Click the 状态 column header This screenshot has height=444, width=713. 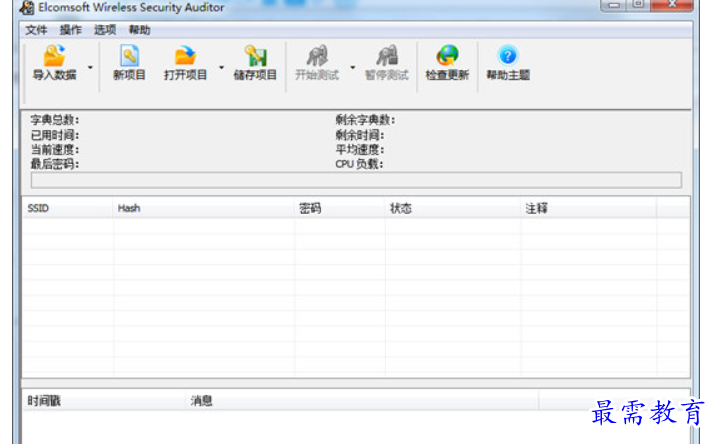tap(453, 208)
